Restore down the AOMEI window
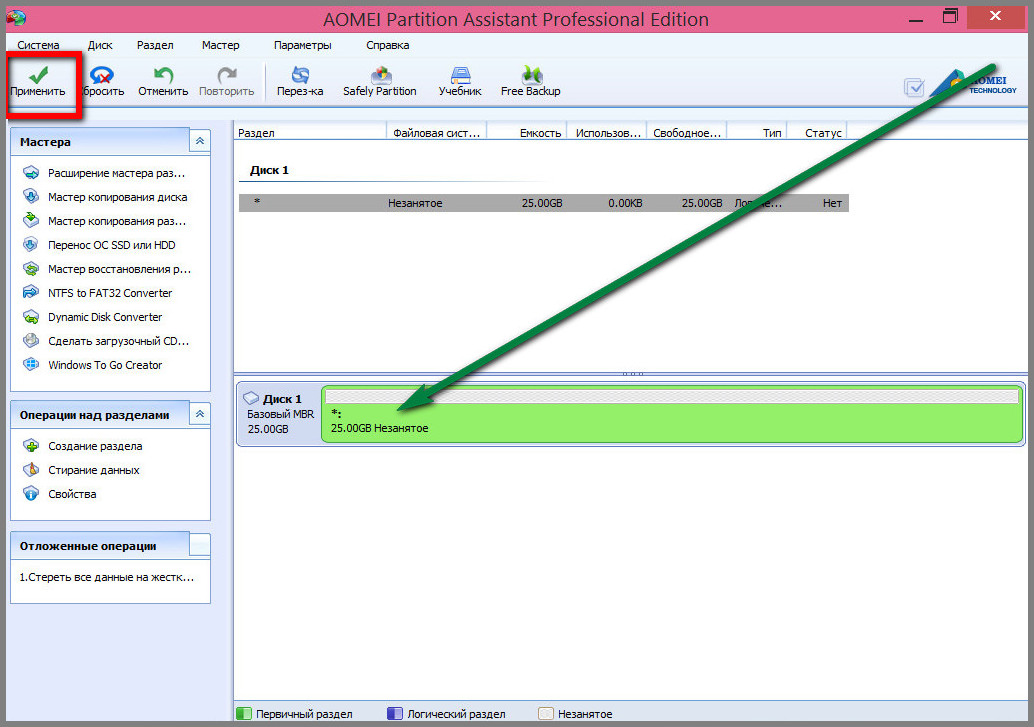1034x727 pixels. pos(950,17)
